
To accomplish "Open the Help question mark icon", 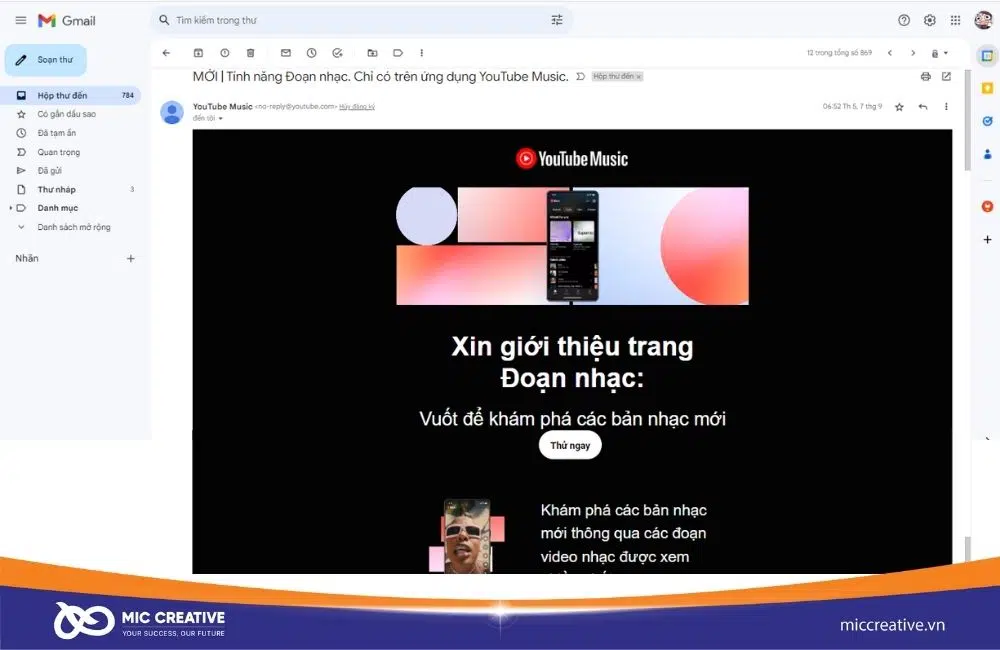I will pyautogui.click(x=904, y=20).
